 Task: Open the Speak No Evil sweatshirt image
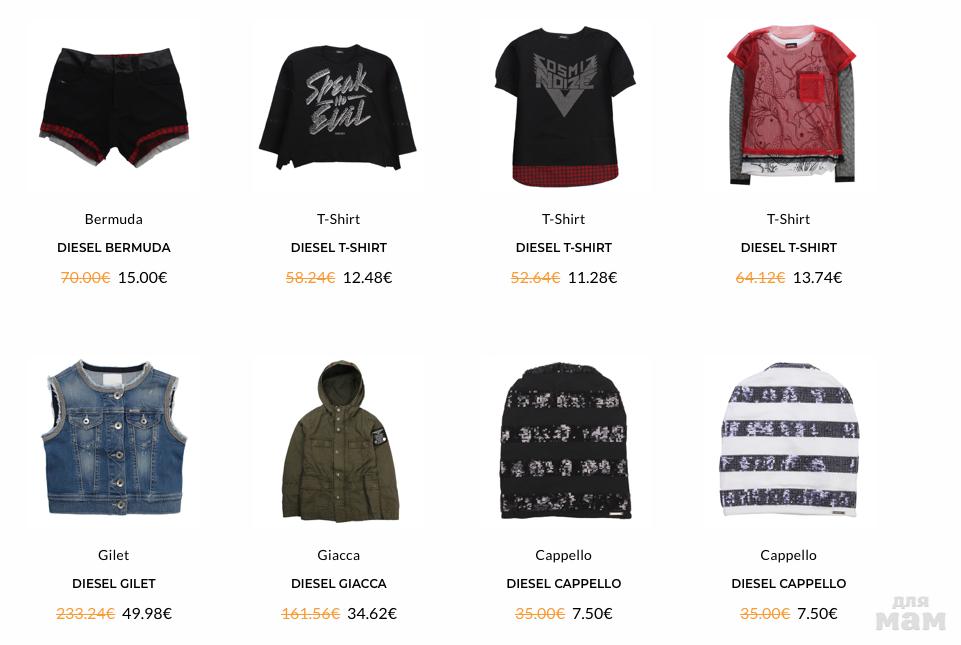(338, 106)
